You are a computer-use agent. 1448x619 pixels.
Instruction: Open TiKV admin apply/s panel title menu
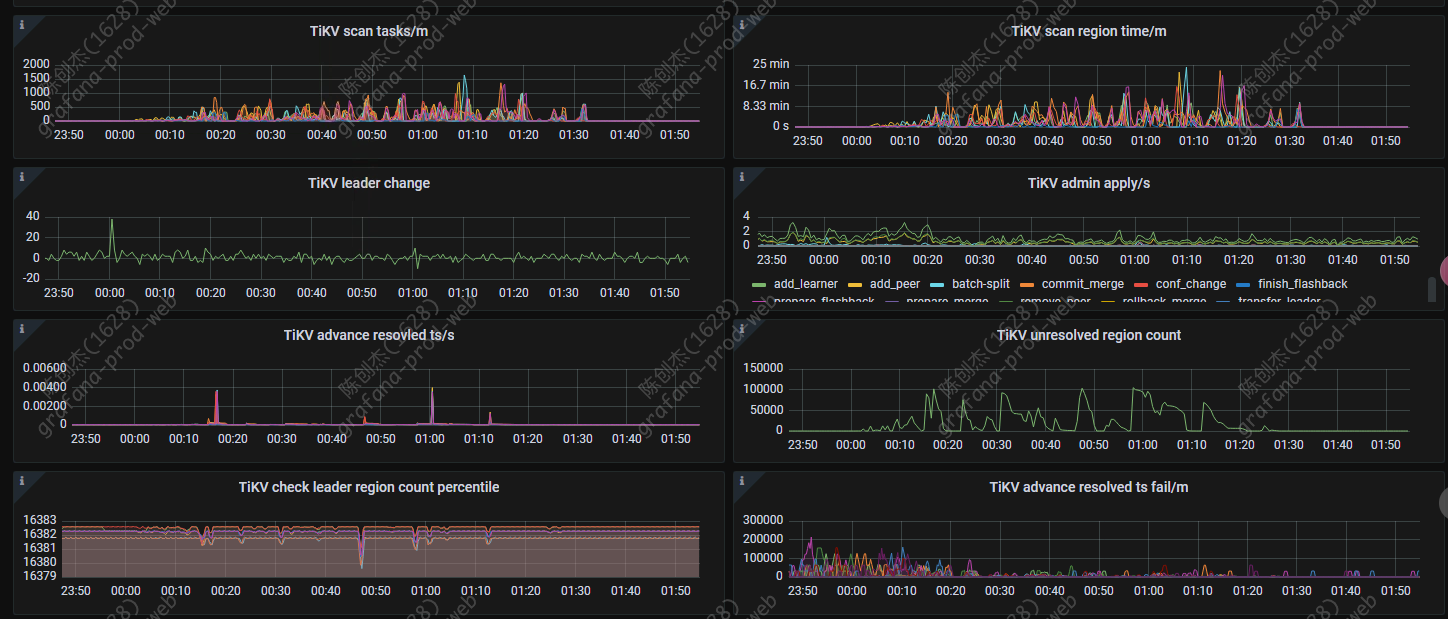(x=1089, y=183)
